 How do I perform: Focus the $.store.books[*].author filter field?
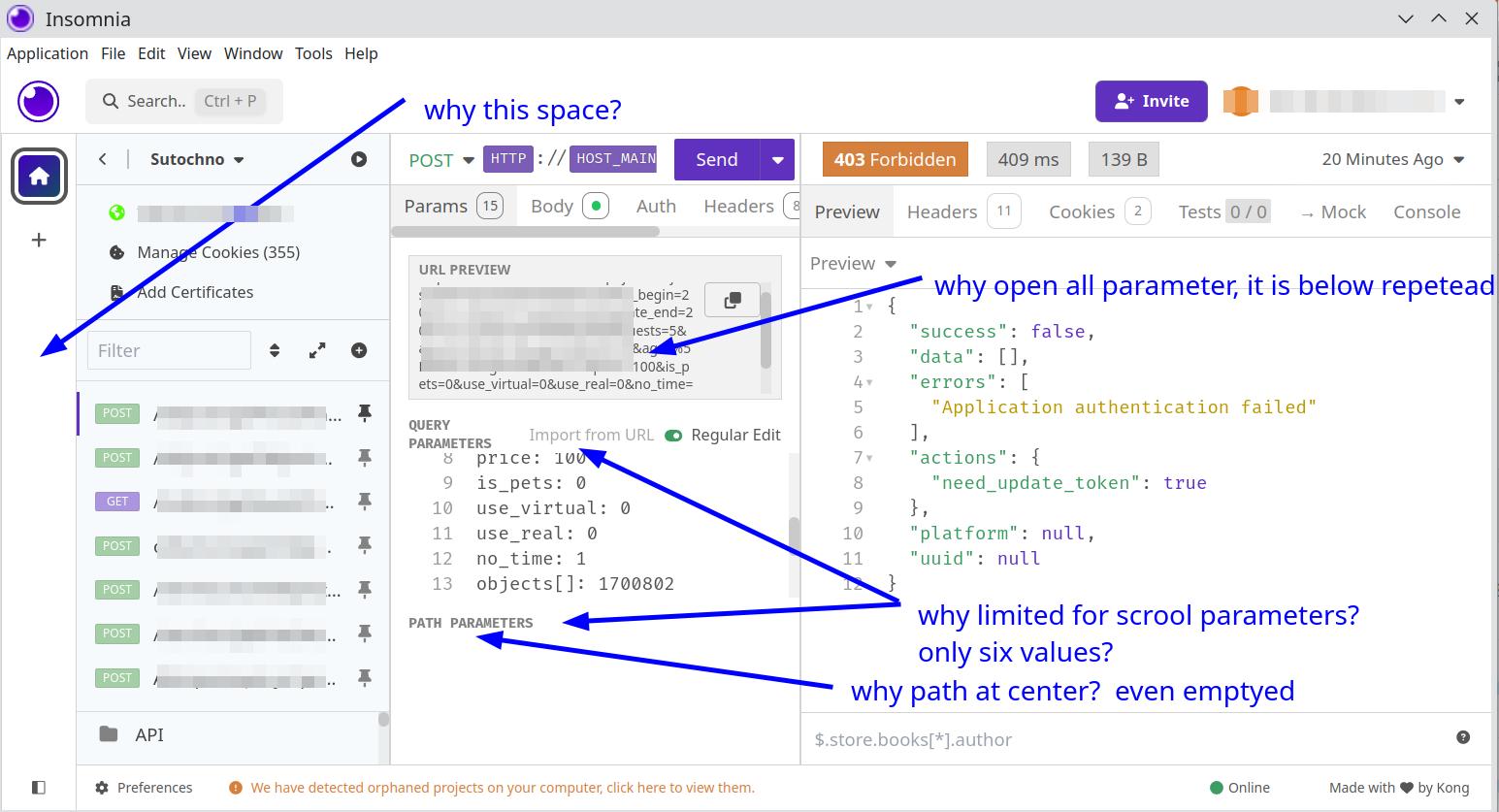(x=1125, y=739)
